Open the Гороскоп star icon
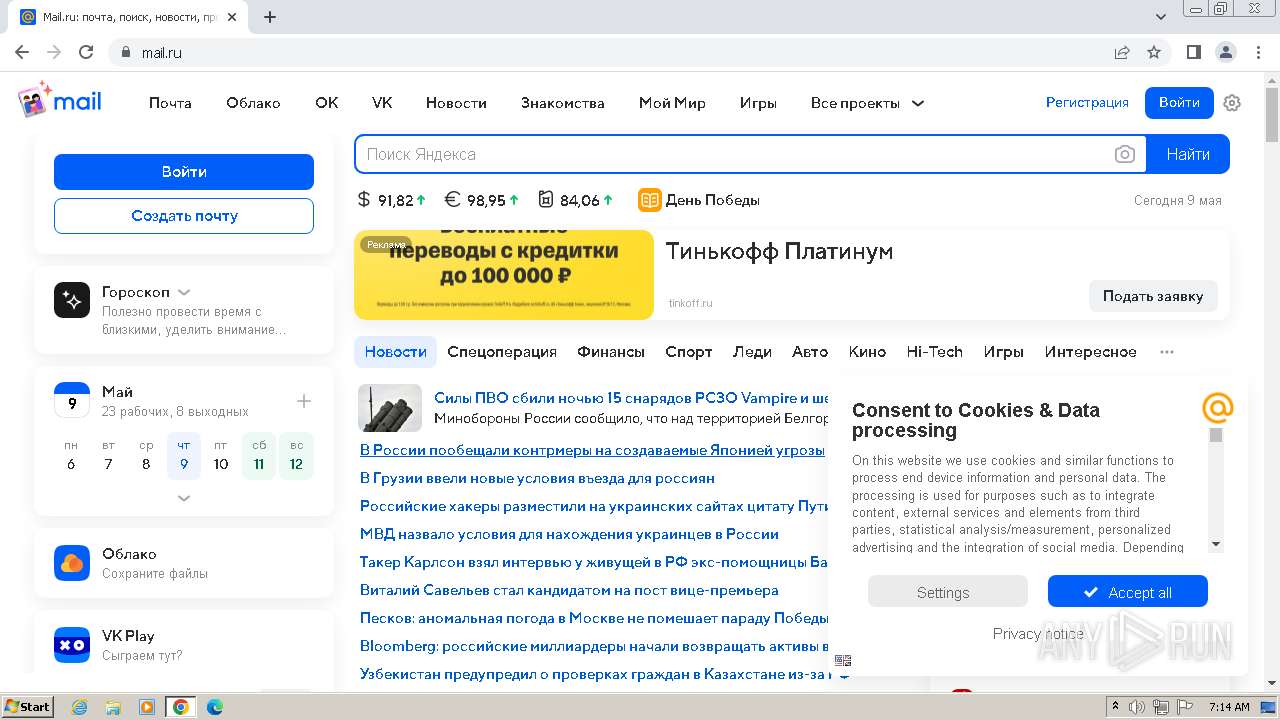The height and width of the screenshot is (720, 1280). 72,299
